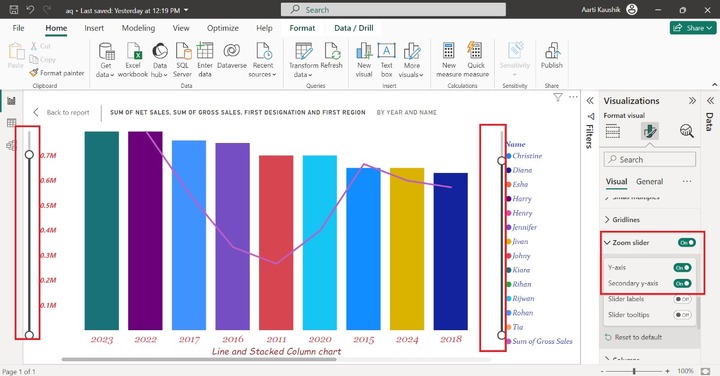Enable Slider labels toggle

tap(682, 299)
